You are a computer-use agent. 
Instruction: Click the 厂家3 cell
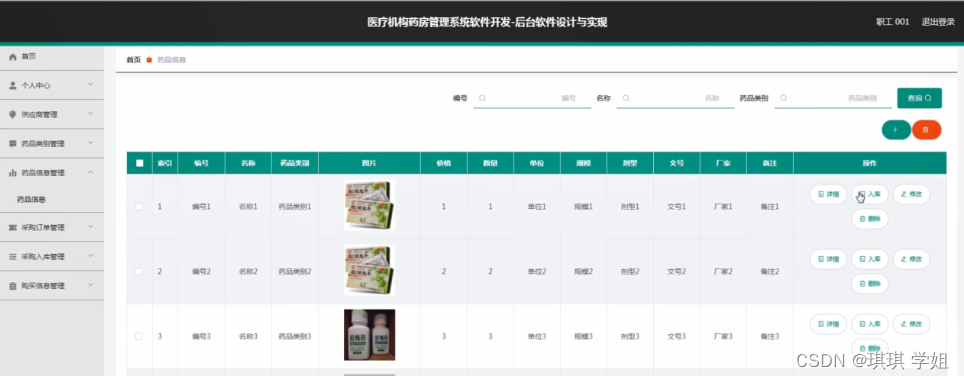723,336
